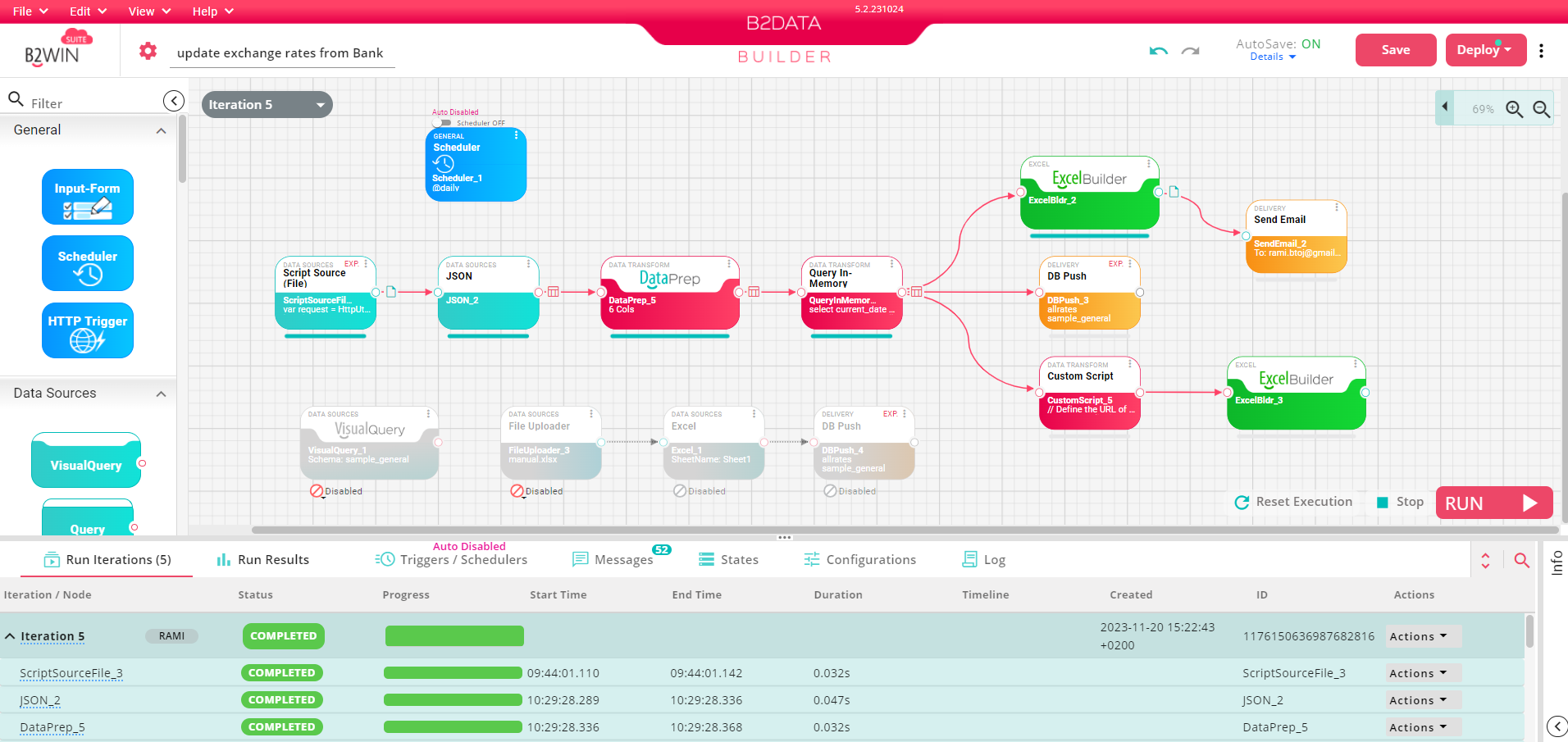
Task: Open the Scheduler_1 node on canvas
Action: coord(476,164)
